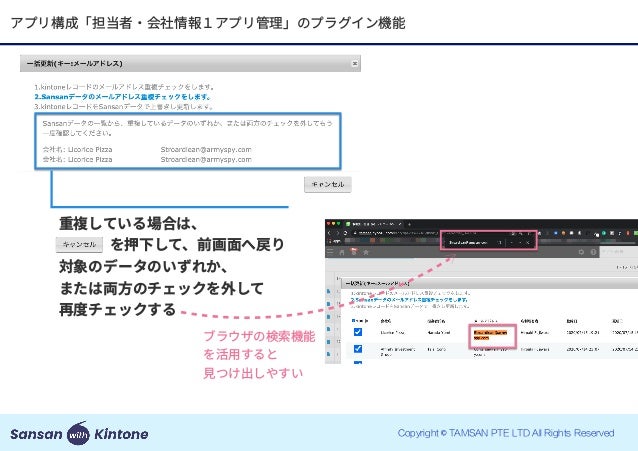Click the kintone header search box
The image size is (638, 451).
619,252
